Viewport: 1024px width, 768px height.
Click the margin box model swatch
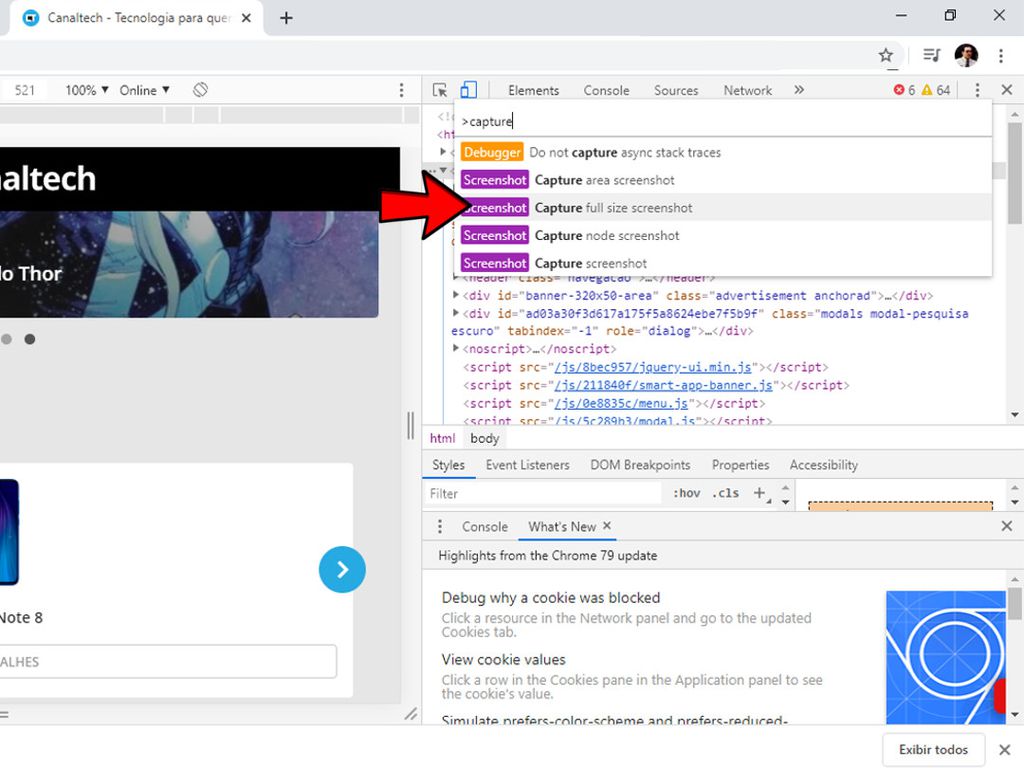900,505
